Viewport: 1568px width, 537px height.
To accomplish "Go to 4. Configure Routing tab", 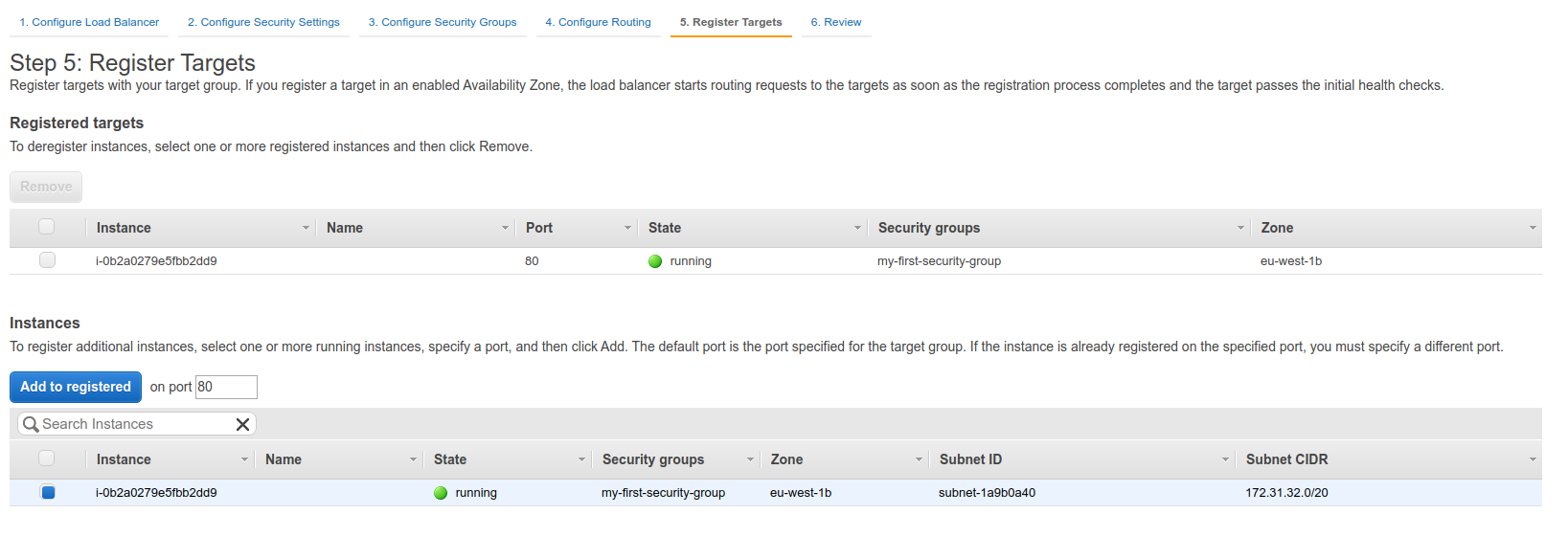I will coord(598,22).
